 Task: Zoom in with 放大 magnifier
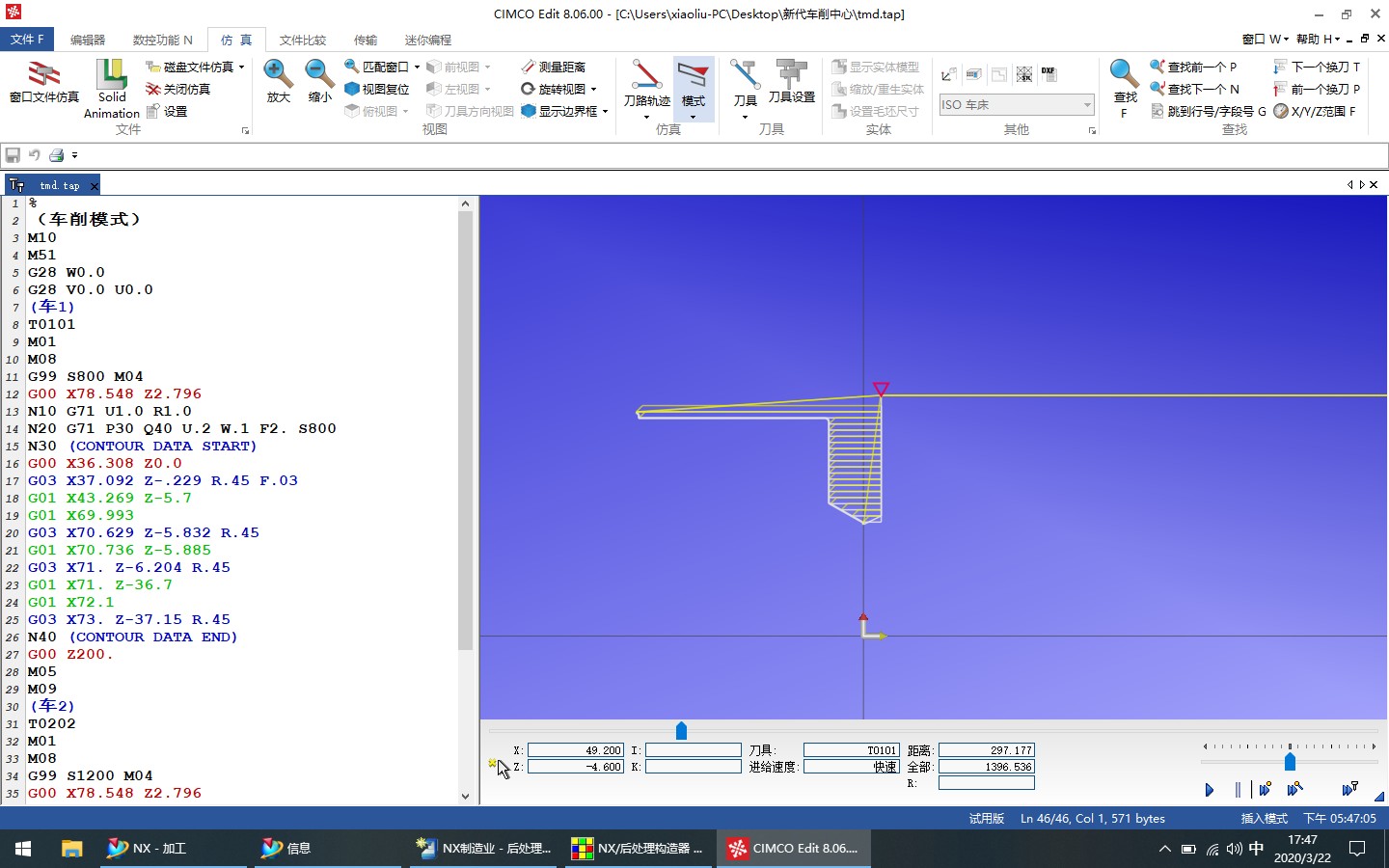pyautogui.click(x=278, y=81)
